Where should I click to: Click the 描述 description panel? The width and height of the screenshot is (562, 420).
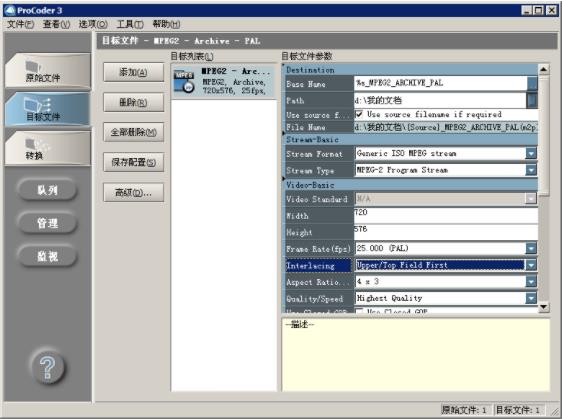coord(416,354)
